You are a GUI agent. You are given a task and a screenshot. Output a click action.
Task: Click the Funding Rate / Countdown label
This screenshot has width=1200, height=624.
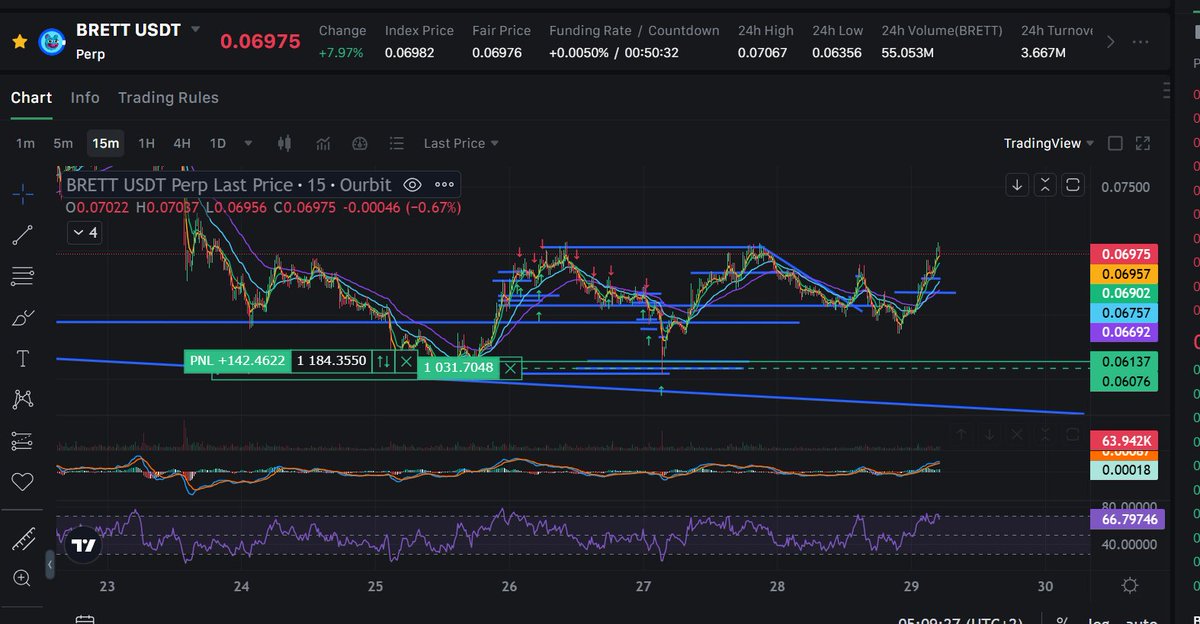click(634, 31)
